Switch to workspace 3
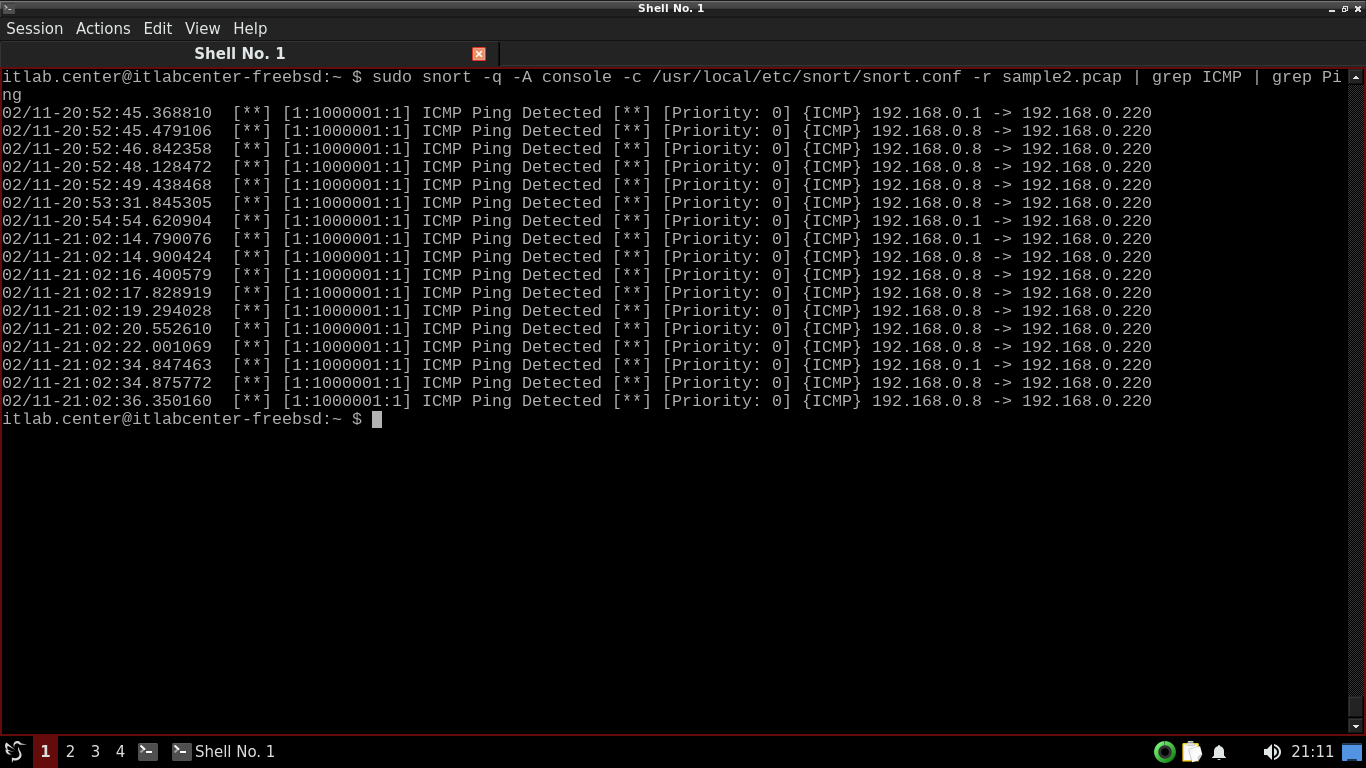This screenshot has width=1366, height=768. [x=95, y=751]
